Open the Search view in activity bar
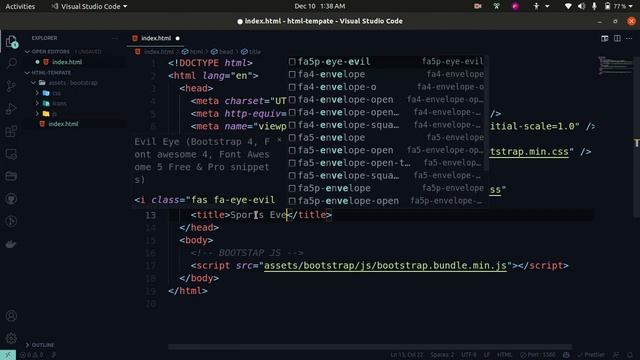The height and width of the screenshot is (360, 640). point(11,63)
